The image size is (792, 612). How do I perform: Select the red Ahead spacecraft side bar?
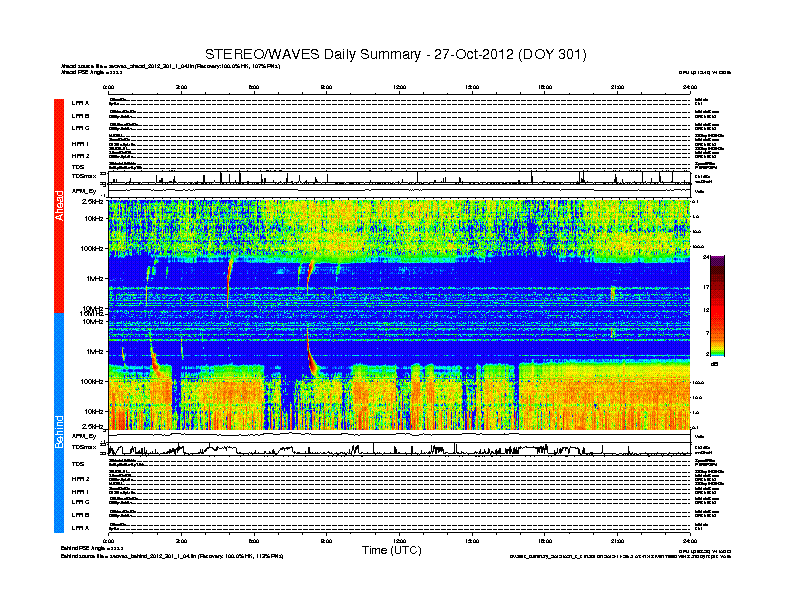(x=59, y=205)
